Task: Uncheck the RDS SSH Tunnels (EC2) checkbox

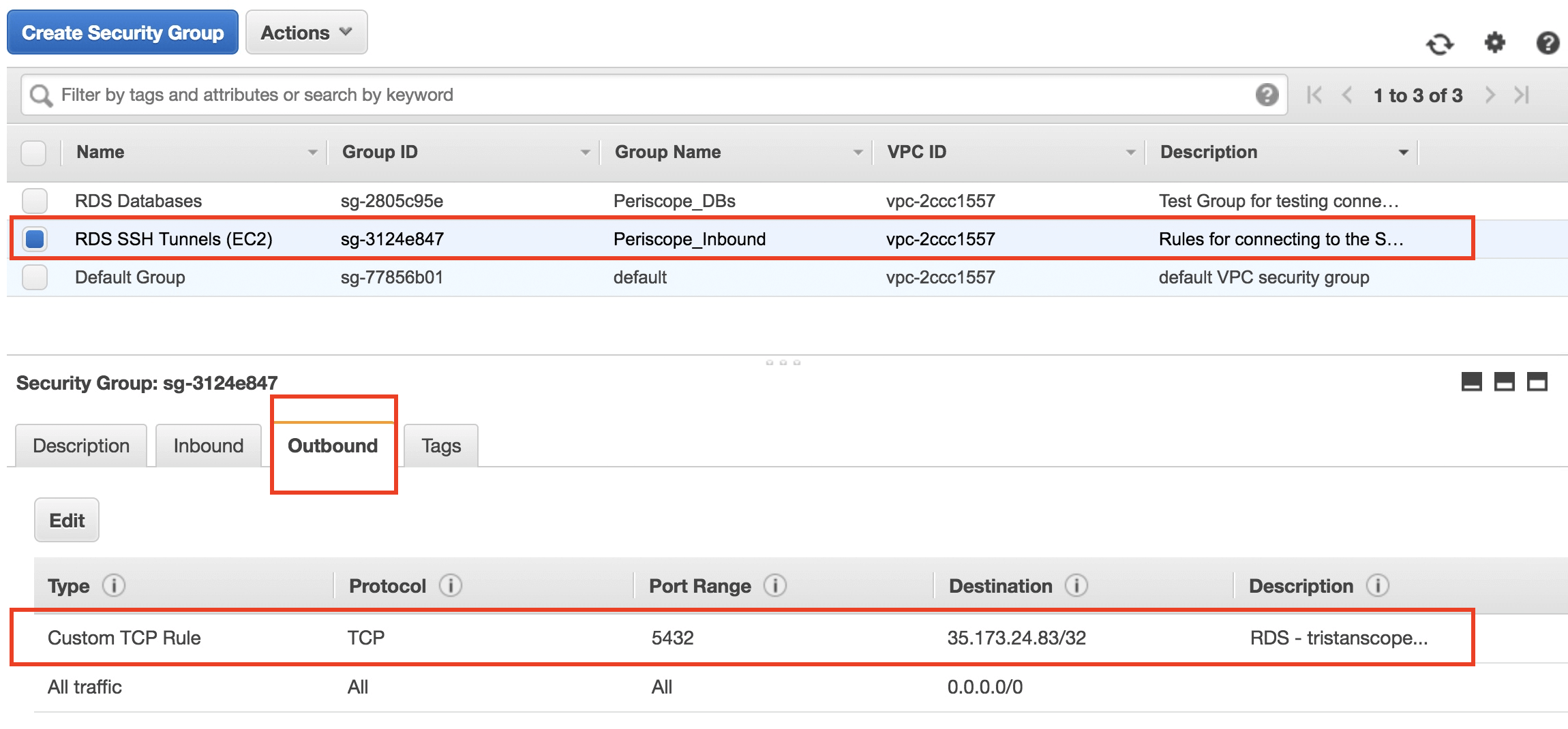Action: pyautogui.click(x=34, y=239)
